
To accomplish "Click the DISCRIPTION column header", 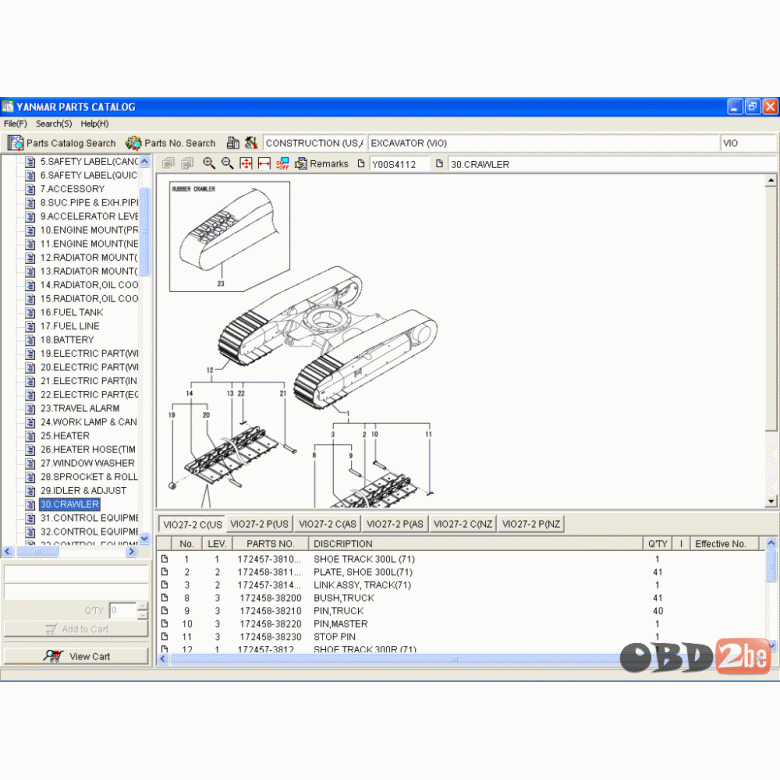I will [476, 544].
